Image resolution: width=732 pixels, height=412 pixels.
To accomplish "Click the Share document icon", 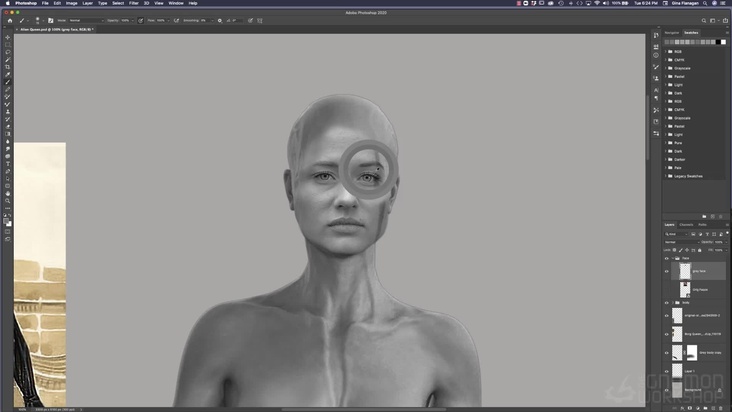I will (725, 21).
